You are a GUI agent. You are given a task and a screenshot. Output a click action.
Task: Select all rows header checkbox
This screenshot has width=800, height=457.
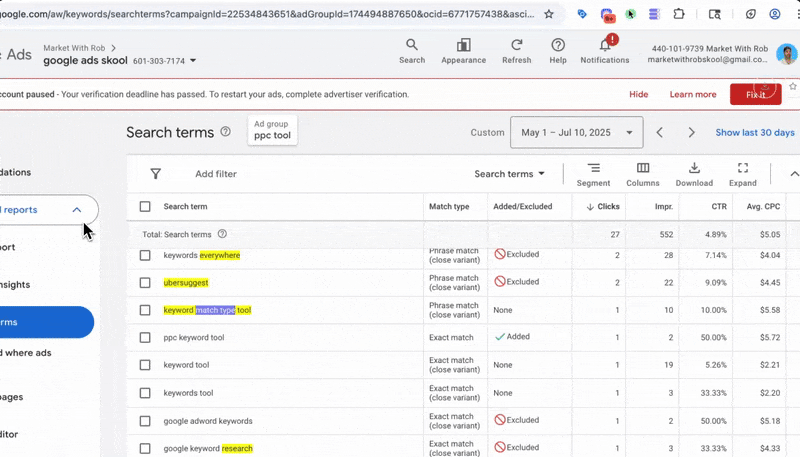(x=145, y=206)
